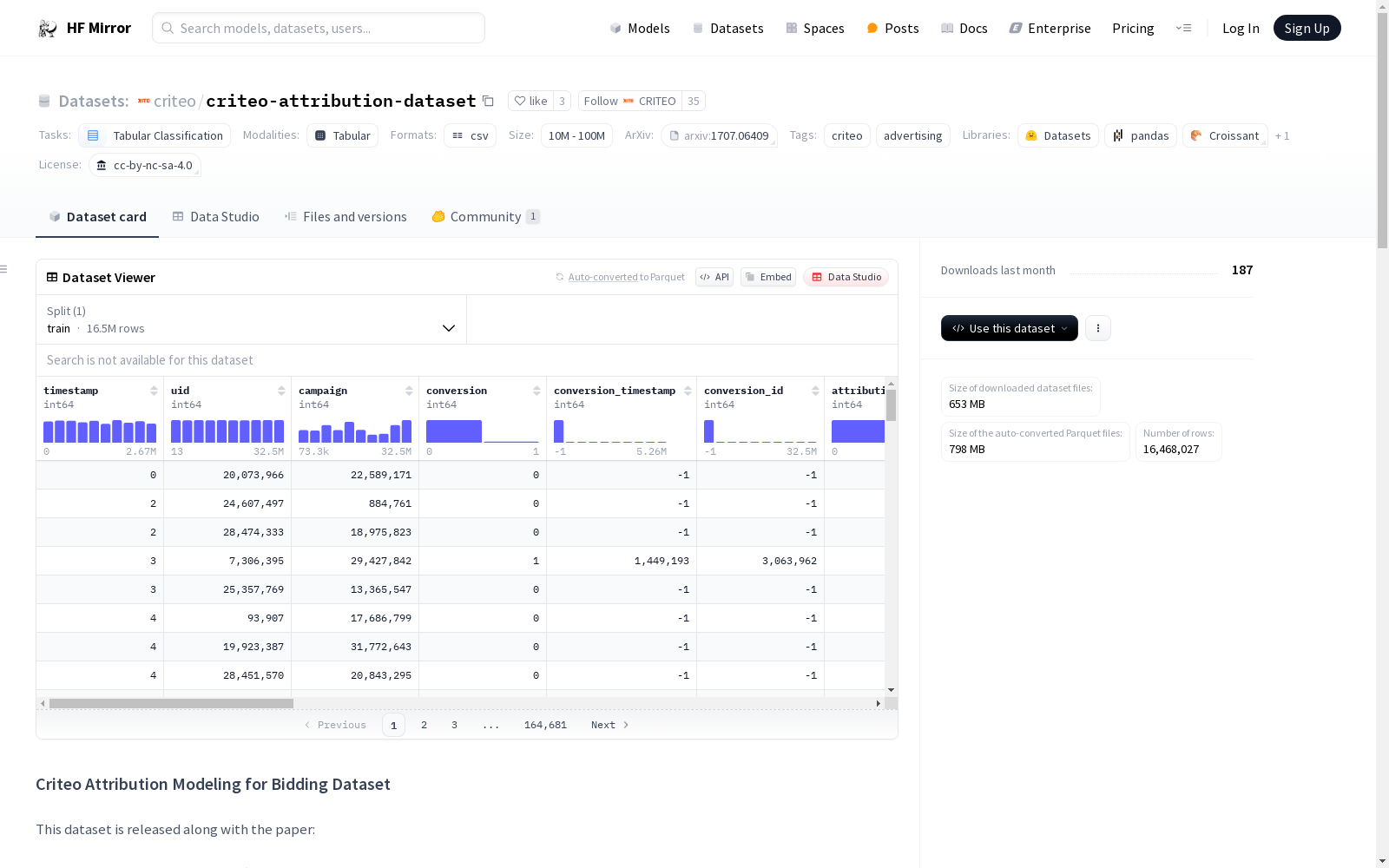The image size is (1389, 868).
Task: Select the pandas library tag
Action: click(x=1141, y=135)
